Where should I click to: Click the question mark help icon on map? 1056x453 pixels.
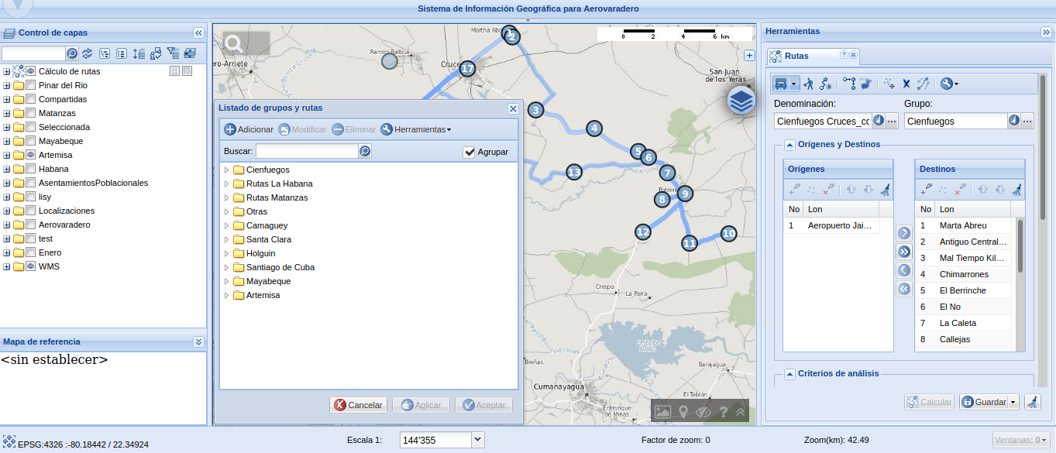pos(723,412)
